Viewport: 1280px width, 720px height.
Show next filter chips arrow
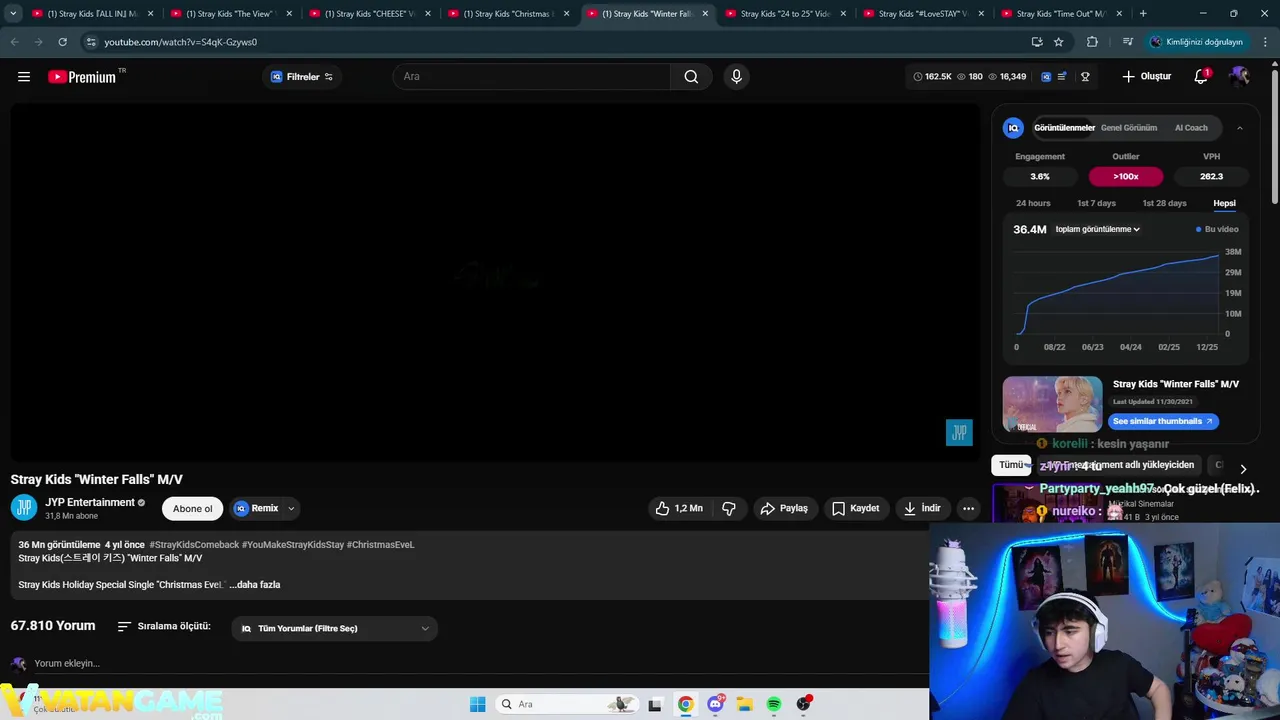coord(1243,468)
